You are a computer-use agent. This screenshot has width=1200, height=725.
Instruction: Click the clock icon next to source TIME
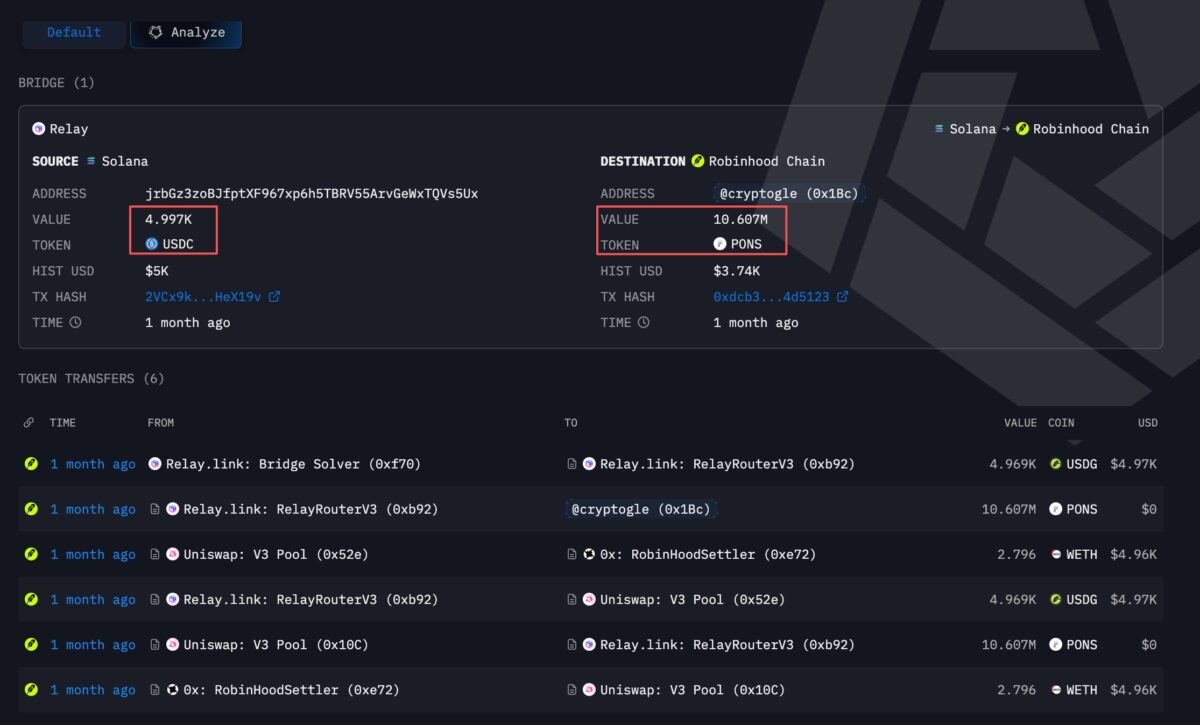(76, 323)
